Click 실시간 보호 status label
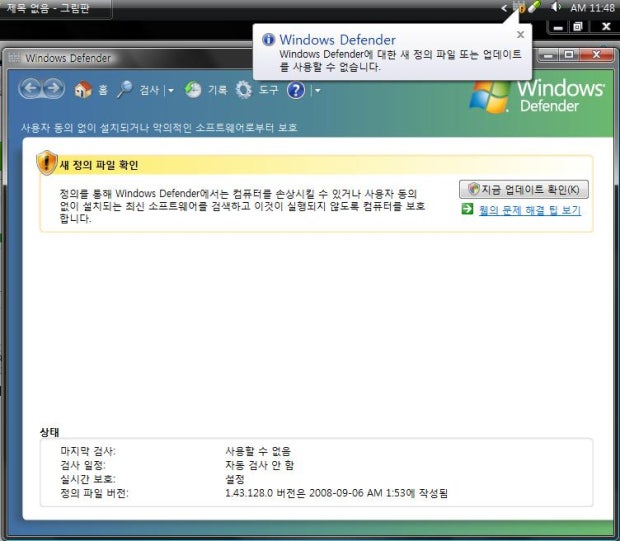The width and height of the screenshot is (620, 541). click(88, 479)
